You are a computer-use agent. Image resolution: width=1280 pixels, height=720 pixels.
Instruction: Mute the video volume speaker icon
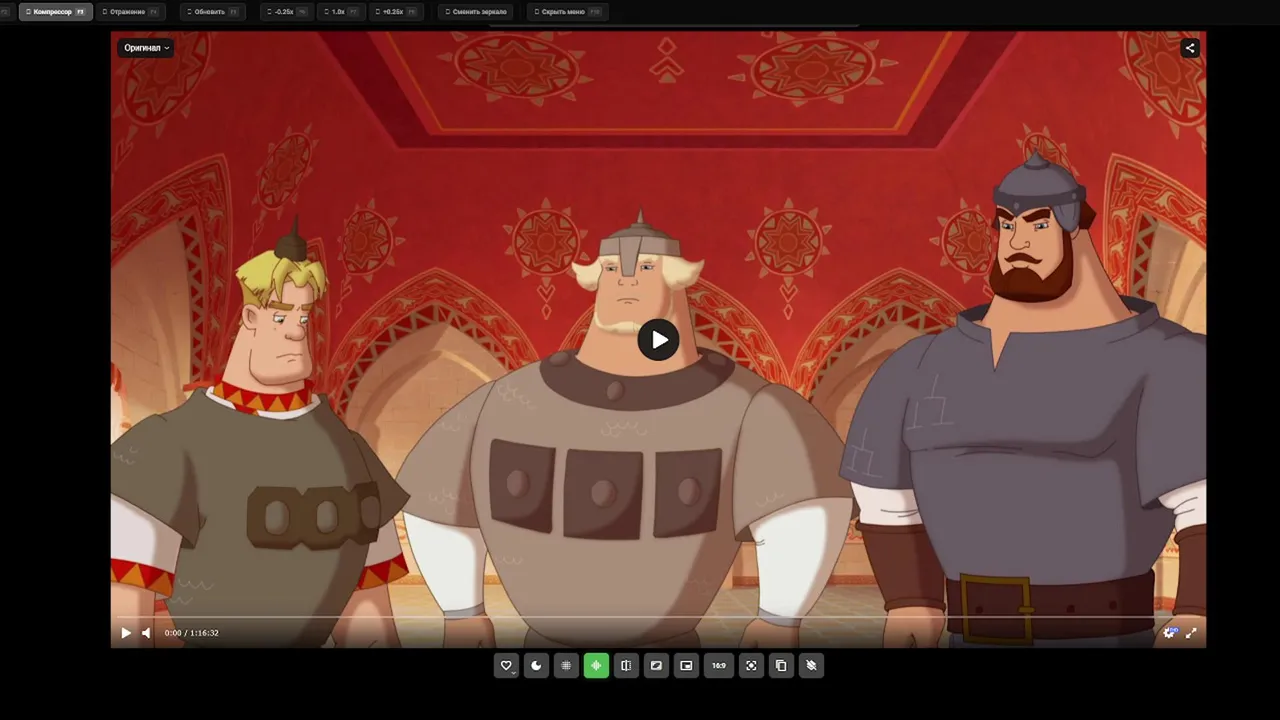point(146,633)
